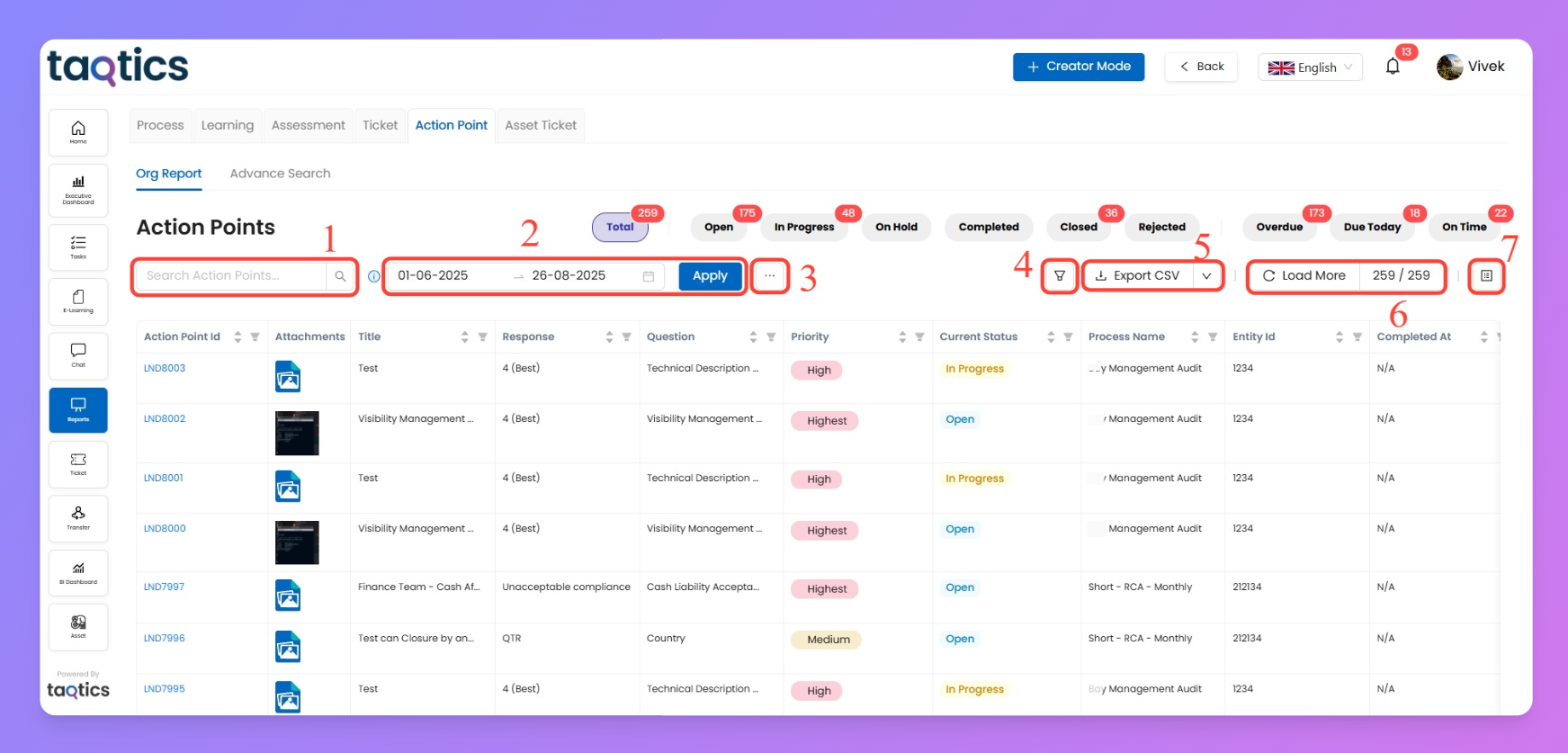Apply the selected date range

[x=710, y=276]
